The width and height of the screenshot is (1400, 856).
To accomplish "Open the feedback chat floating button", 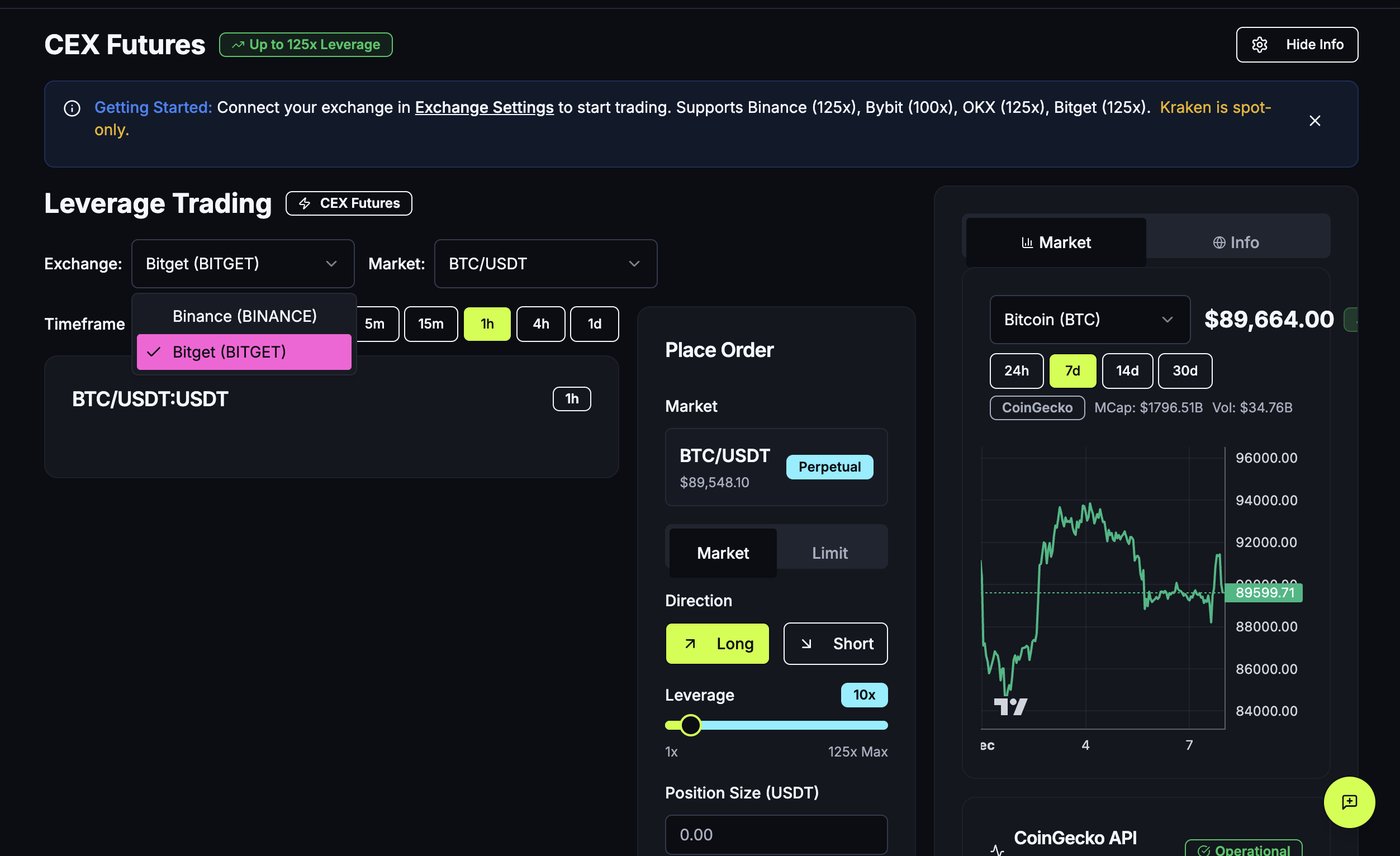I will tap(1350, 802).
